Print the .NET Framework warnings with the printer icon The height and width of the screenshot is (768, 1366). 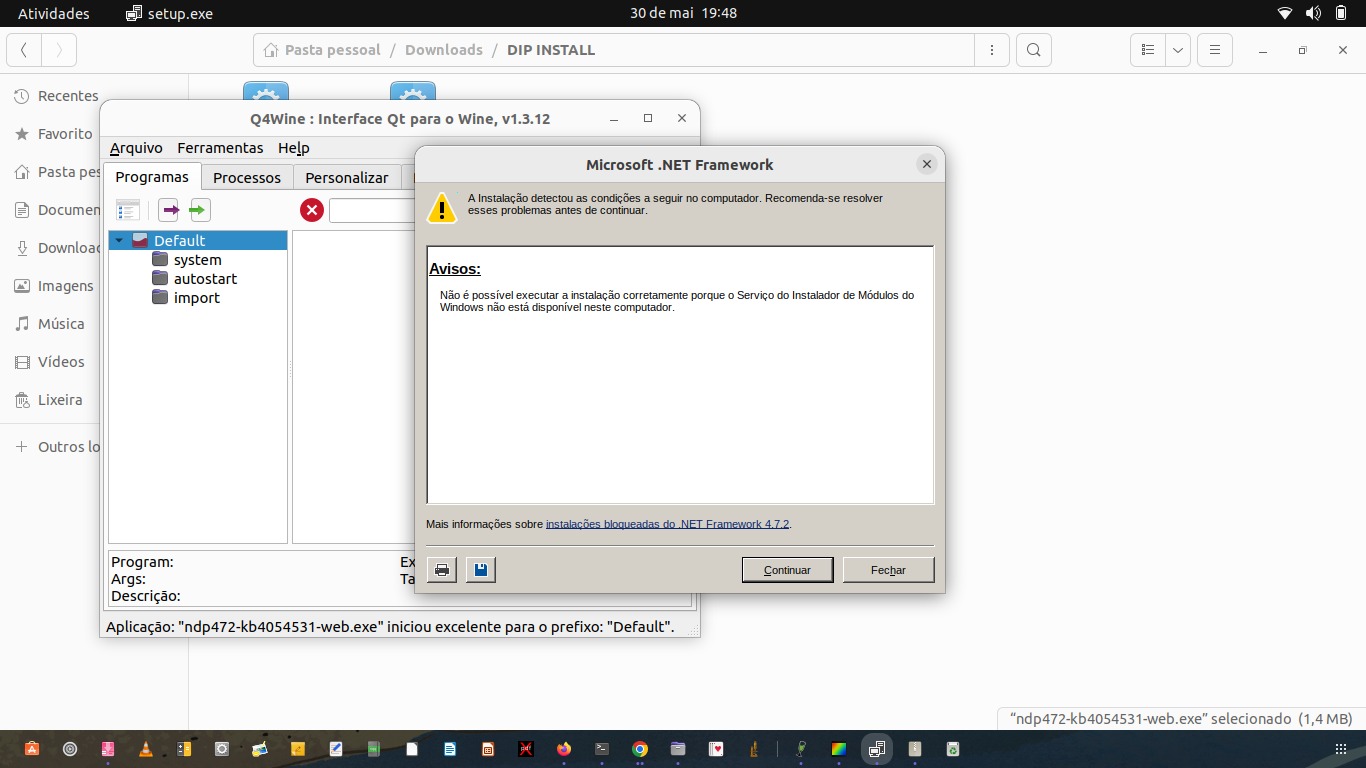coord(441,570)
